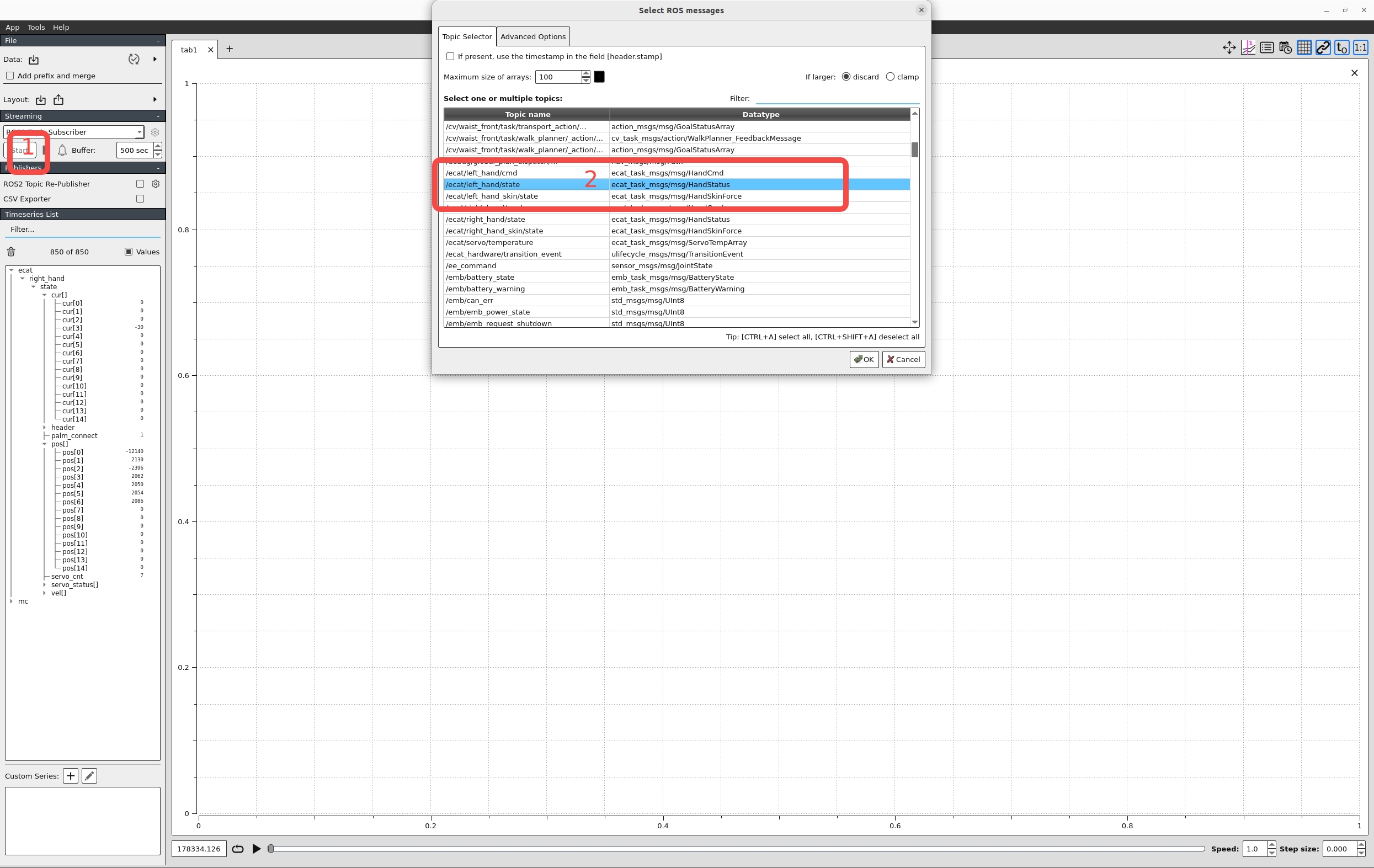Screen dimensions: 1374x868
Task: Expand the Layout row arrow
Action: click(155, 100)
